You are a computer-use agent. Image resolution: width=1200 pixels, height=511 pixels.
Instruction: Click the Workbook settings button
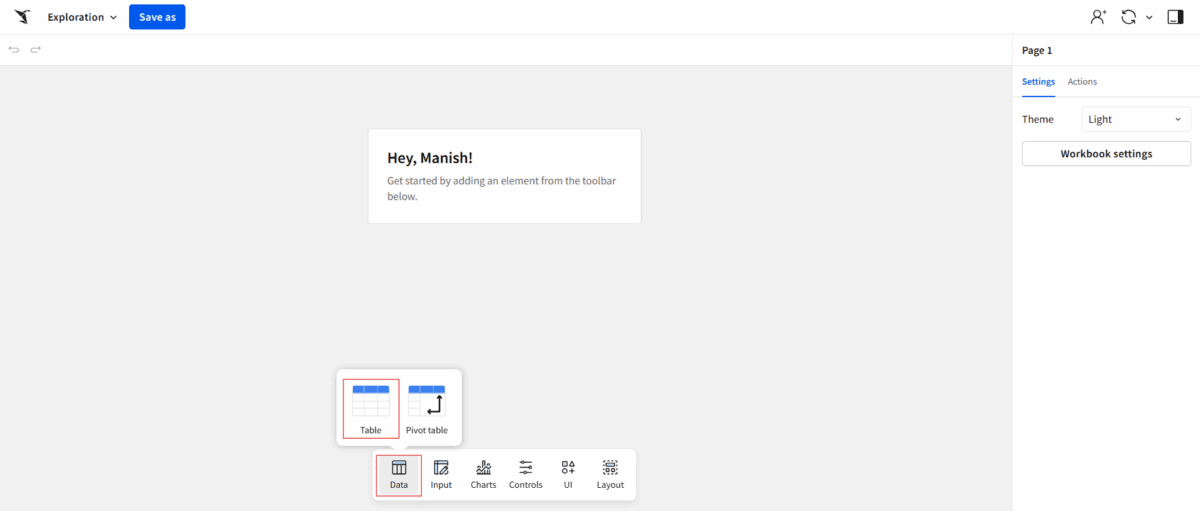pos(1106,154)
